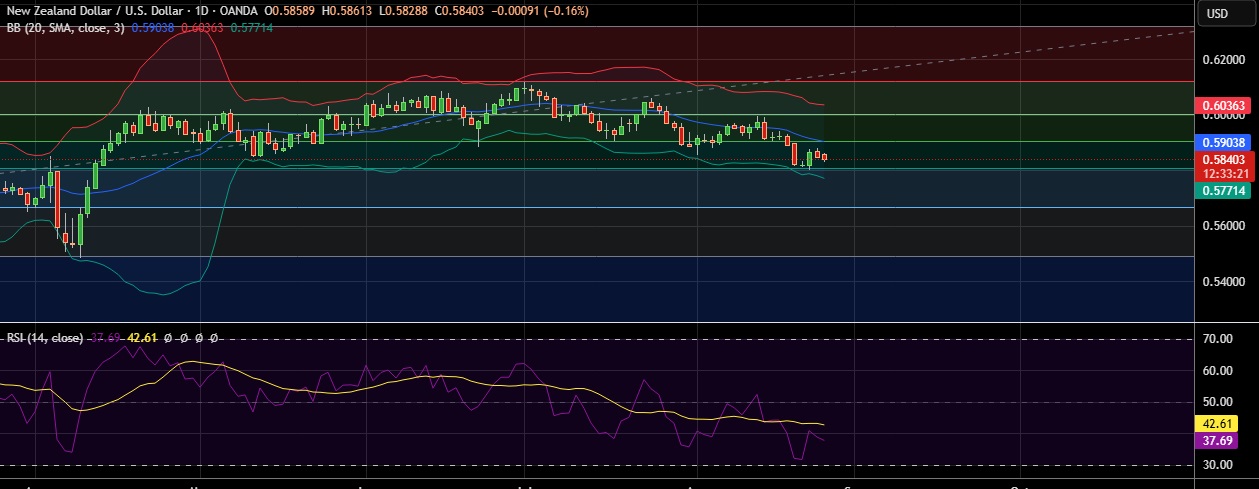Viewport: 1259px width, 489px height.
Task: Click the current price 0.58403 axis label
Action: point(1223,159)
